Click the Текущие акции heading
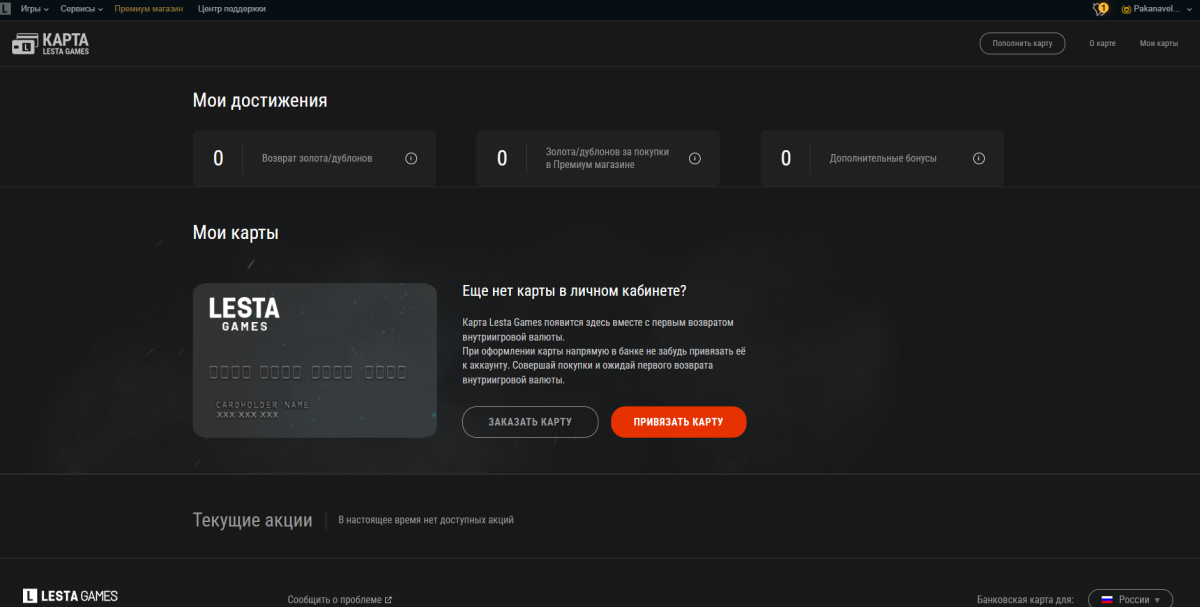The image size is (1200, 607). click(x=253, y=520)
